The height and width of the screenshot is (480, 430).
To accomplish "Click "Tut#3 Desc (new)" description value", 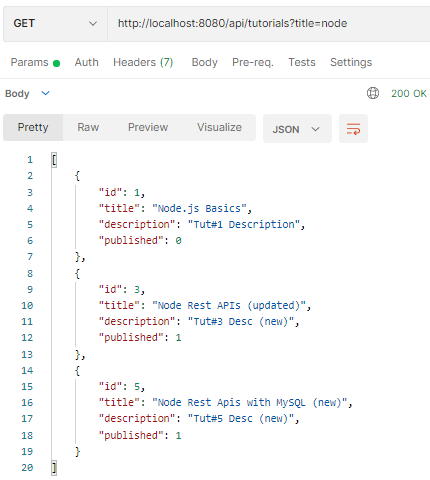I will (240, 322).
